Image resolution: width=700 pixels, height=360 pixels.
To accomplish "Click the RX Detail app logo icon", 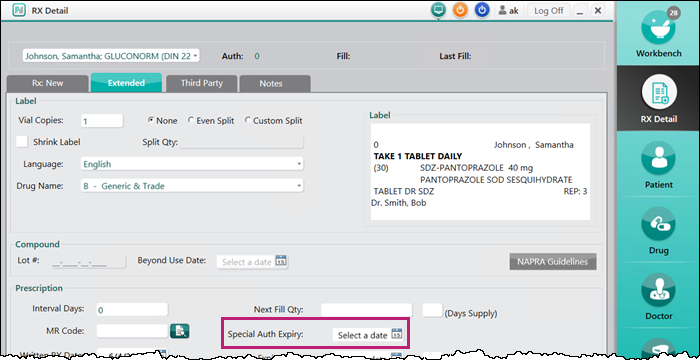I will (x=19, y=10).
